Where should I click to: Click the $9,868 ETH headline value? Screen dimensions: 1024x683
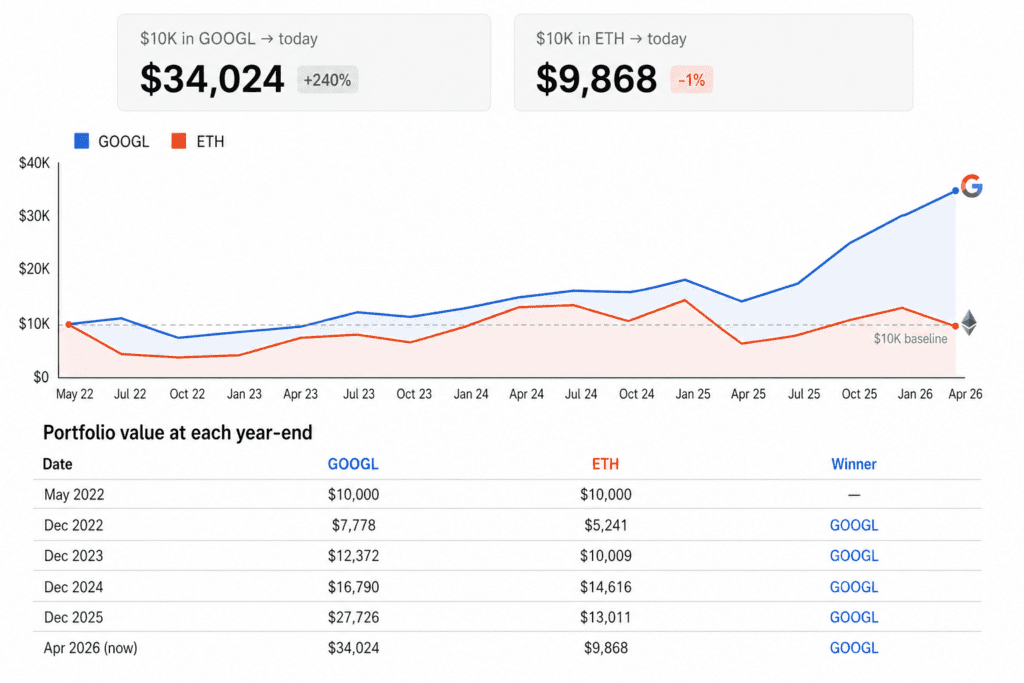[596, 79]
